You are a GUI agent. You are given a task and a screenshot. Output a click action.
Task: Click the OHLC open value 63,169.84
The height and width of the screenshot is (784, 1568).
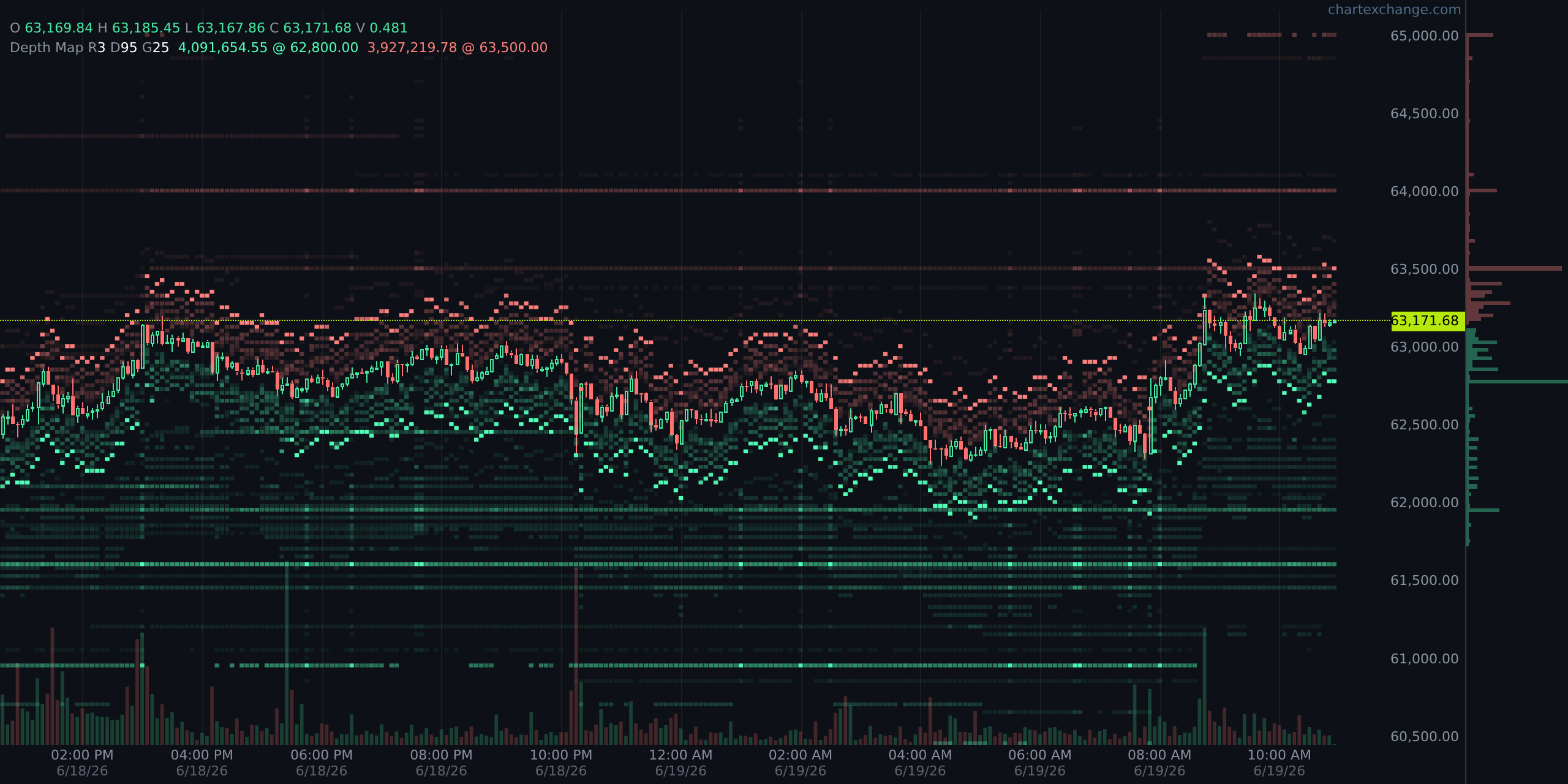click(59, 28)
